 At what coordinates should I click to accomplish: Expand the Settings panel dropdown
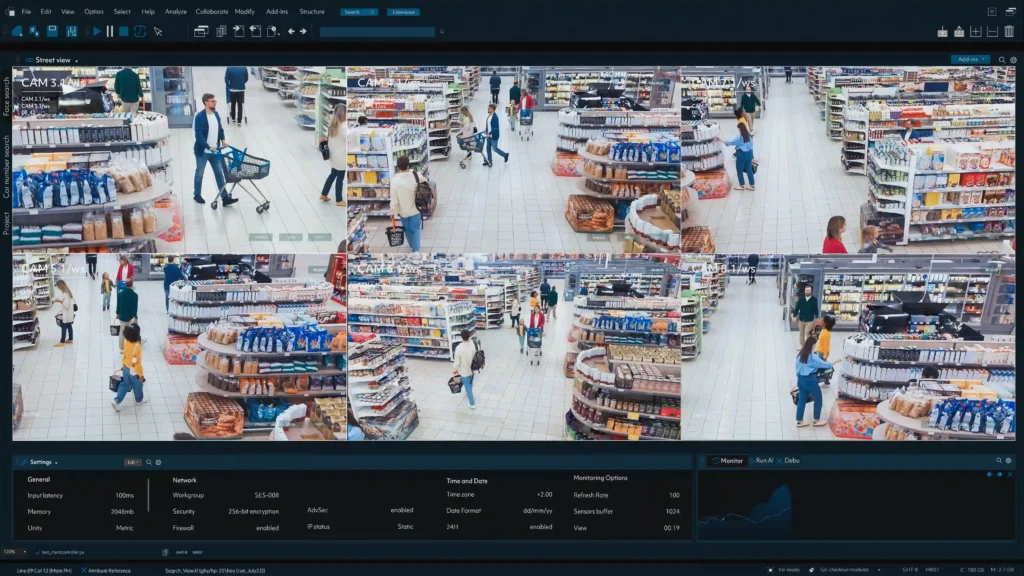click(43, 462)
